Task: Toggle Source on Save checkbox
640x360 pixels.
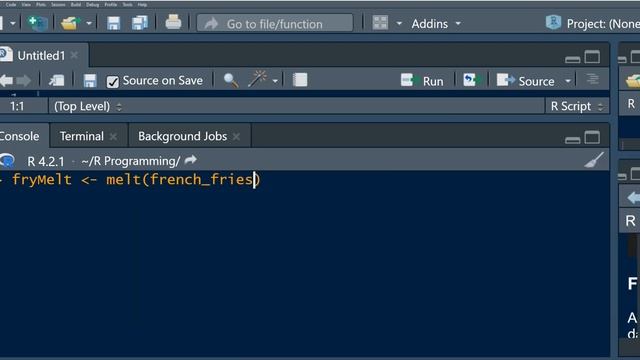Action: [x=113, y=82]
